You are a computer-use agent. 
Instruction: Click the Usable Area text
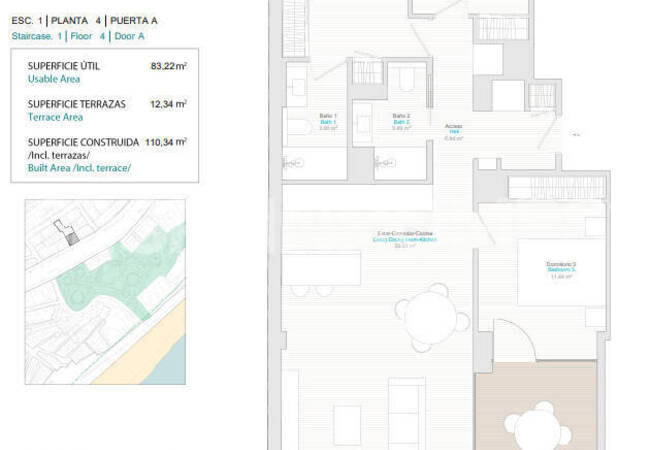[x=54, y=79]
